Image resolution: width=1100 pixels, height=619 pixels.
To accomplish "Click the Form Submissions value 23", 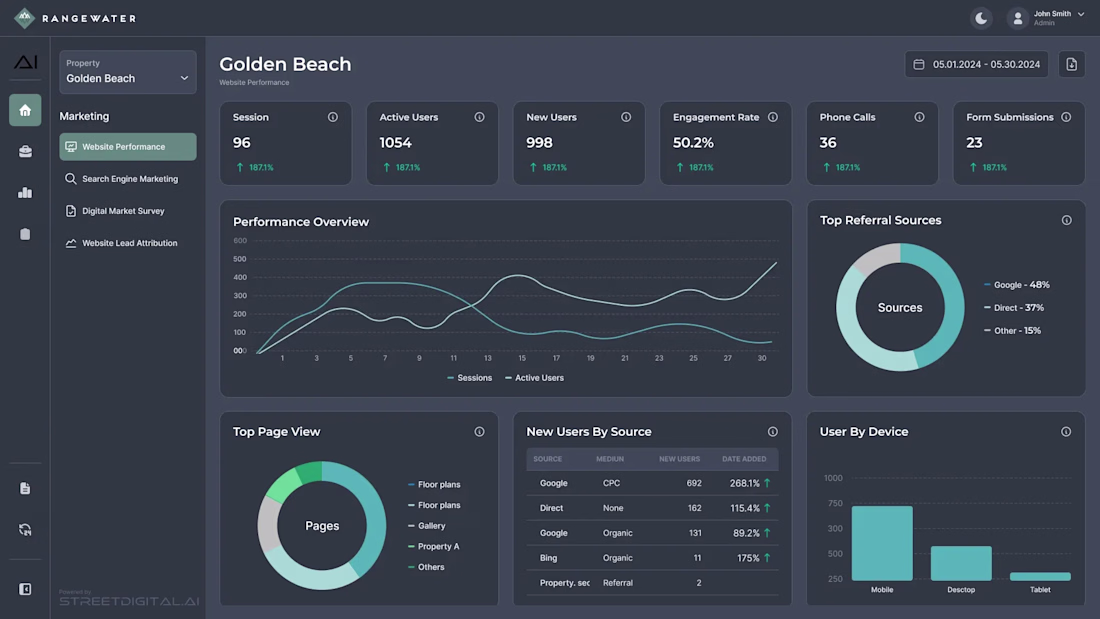I will point(974,142).
